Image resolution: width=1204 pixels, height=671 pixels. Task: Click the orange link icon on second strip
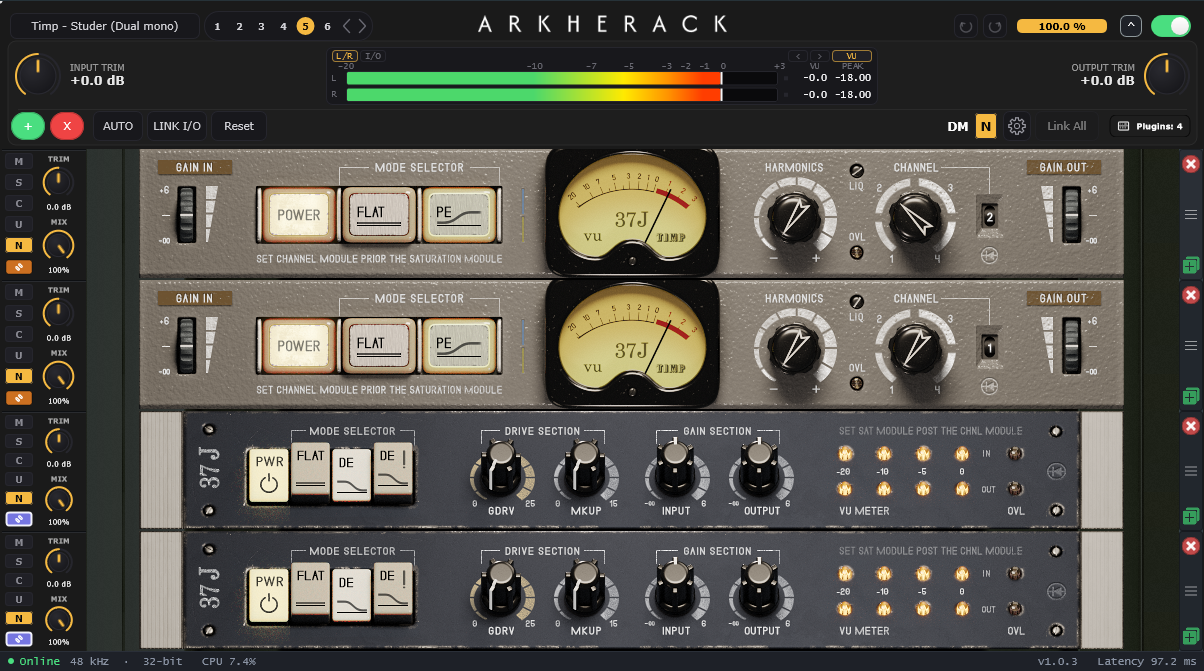(18, 398)
